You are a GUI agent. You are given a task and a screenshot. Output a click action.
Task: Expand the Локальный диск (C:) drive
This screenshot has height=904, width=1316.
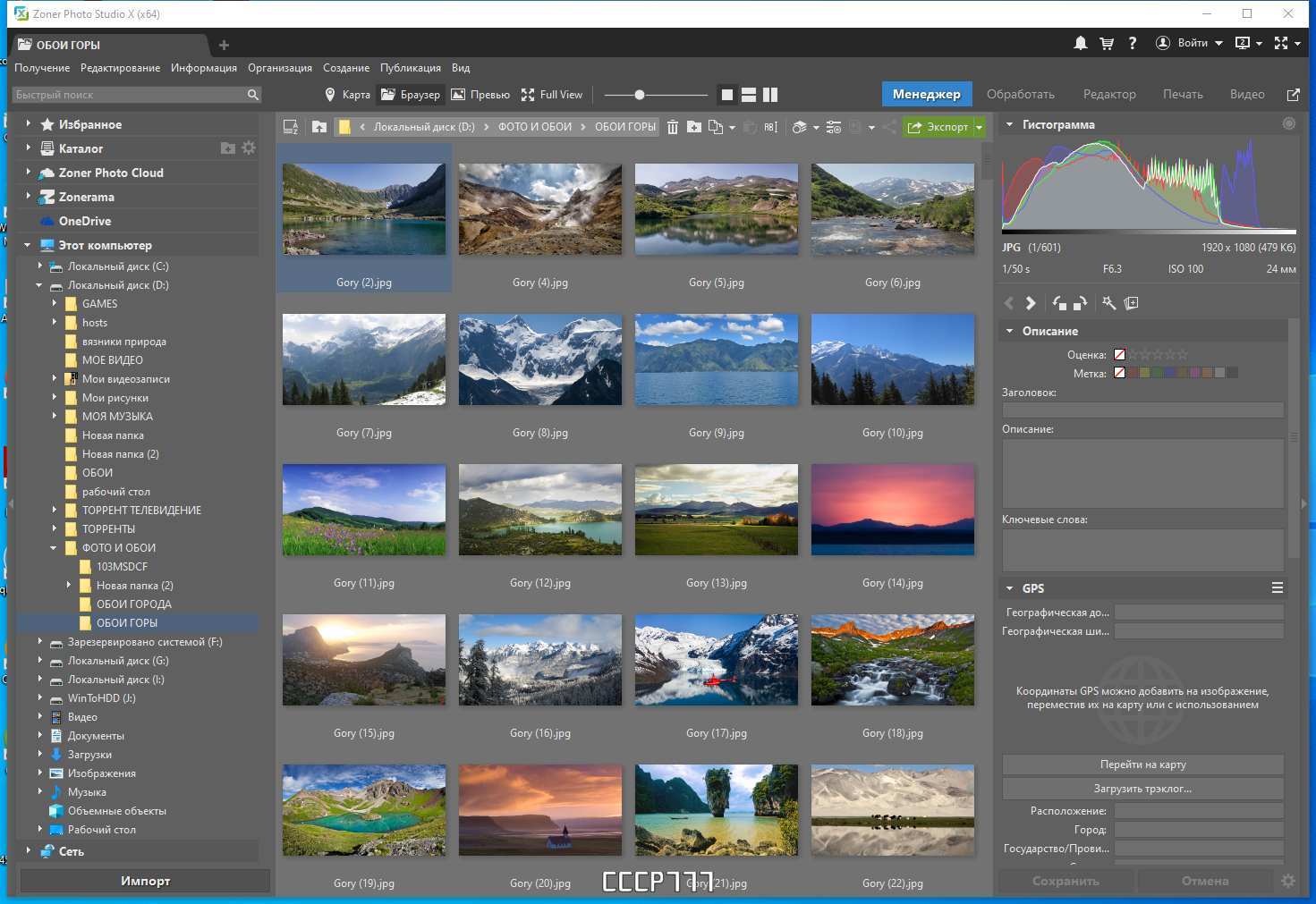click(39, 266)
